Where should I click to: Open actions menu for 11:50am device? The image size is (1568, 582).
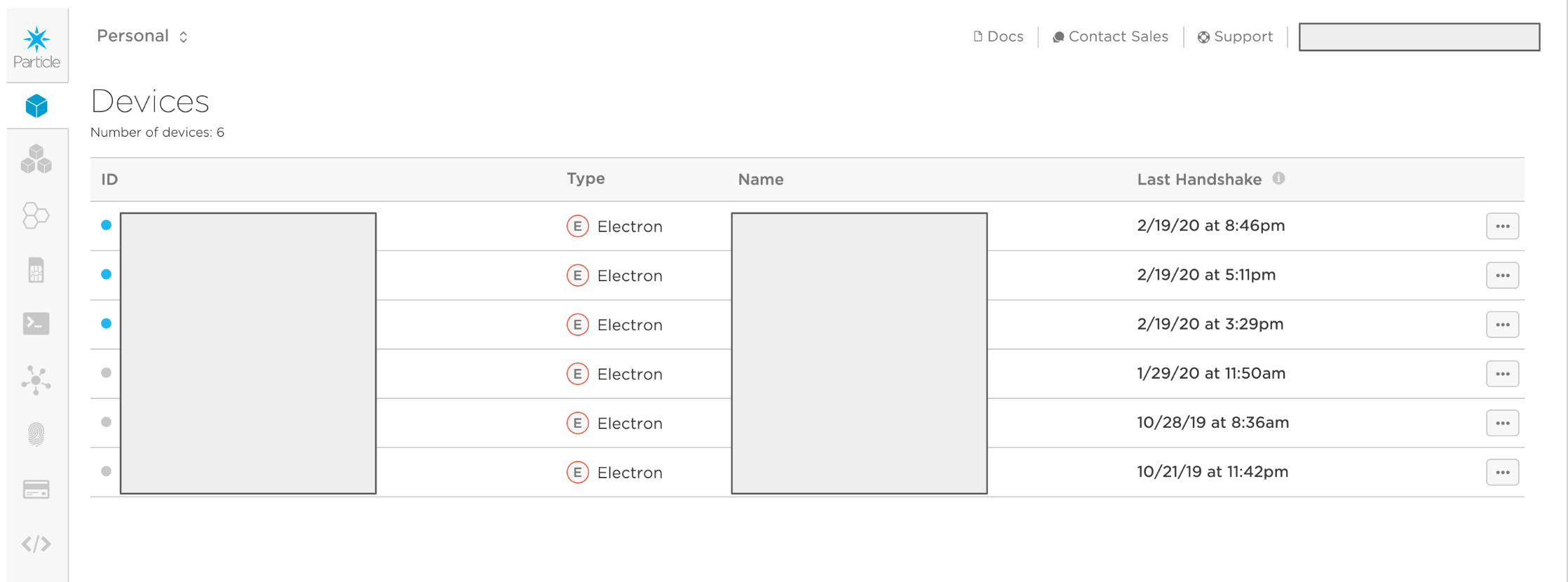pos(1502,374)
